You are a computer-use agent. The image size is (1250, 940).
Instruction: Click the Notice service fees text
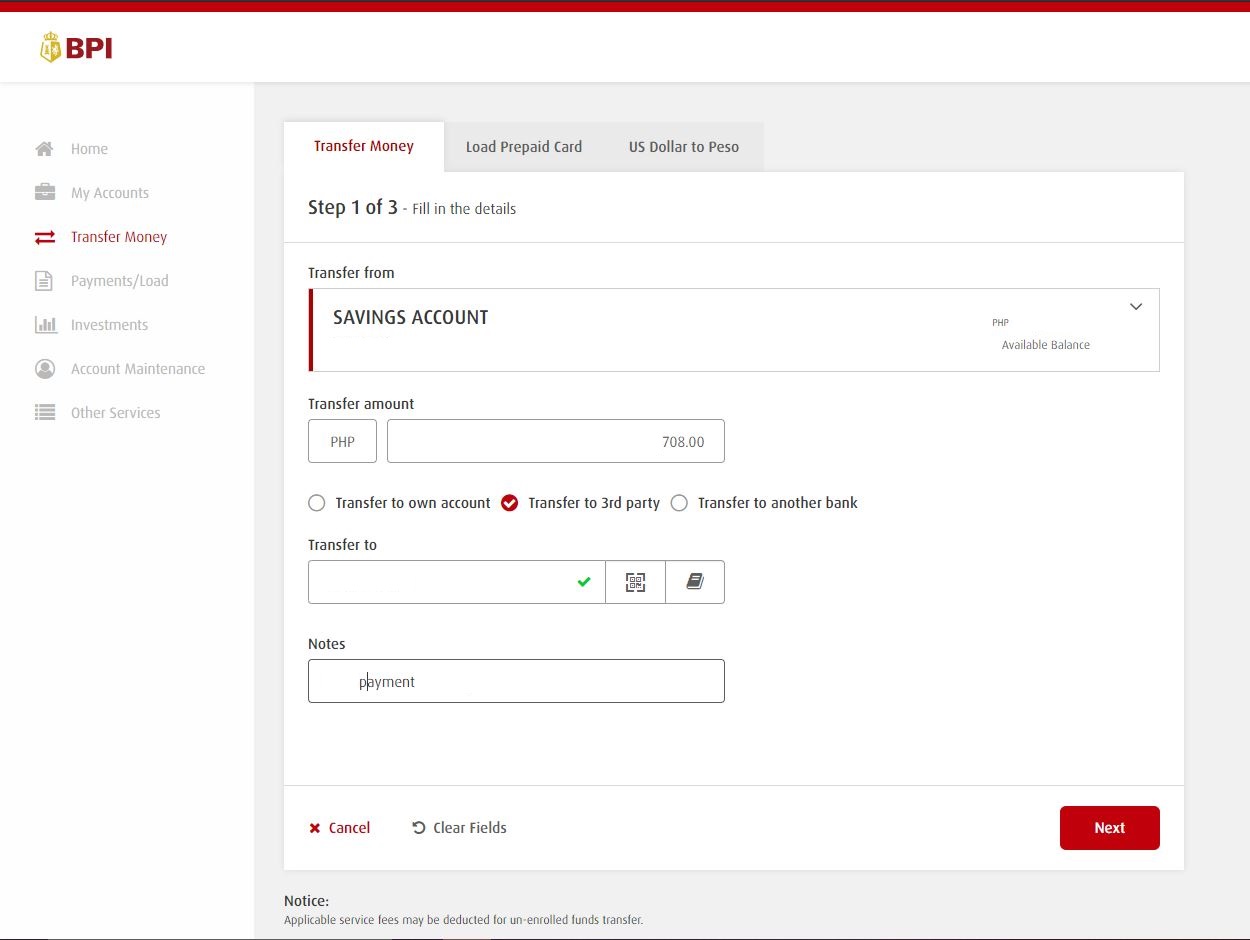pyautogui.click(x=463, y=920)
